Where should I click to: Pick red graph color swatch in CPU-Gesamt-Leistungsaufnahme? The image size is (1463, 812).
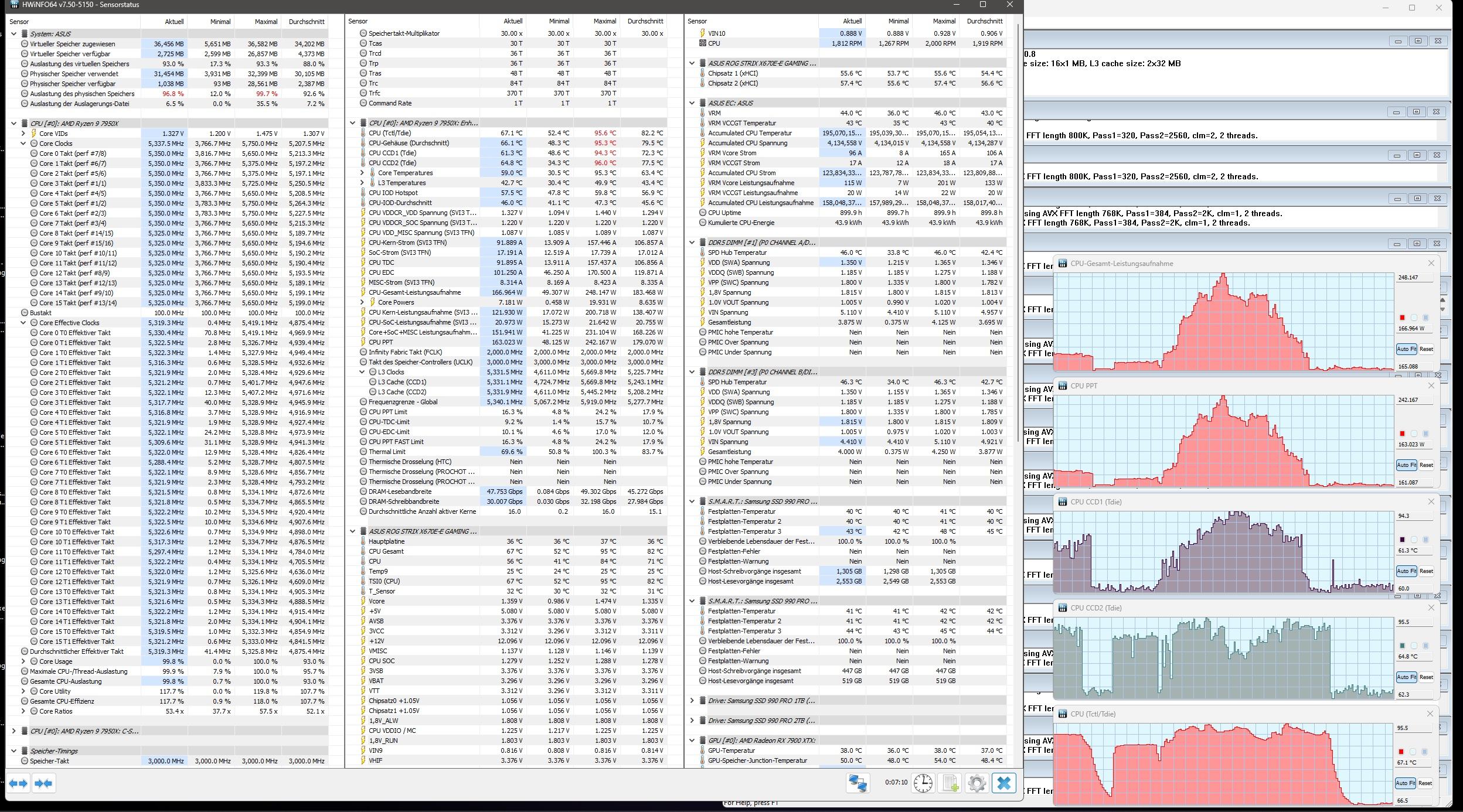[1402, 318]
